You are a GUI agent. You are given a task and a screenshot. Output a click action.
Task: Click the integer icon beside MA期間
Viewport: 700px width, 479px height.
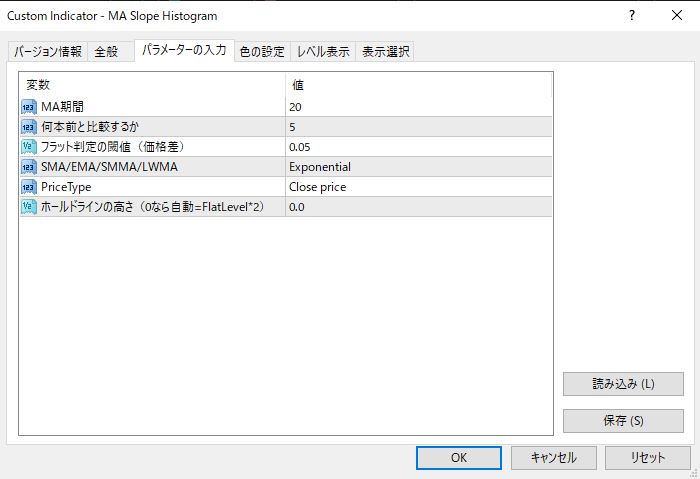(28, 107)
